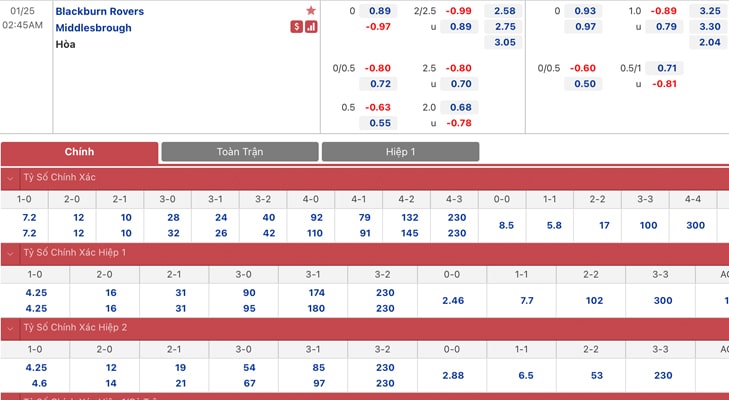Collapse Tỷ Số Chính Xác Hiệp 2 section

tap(10, 328)
